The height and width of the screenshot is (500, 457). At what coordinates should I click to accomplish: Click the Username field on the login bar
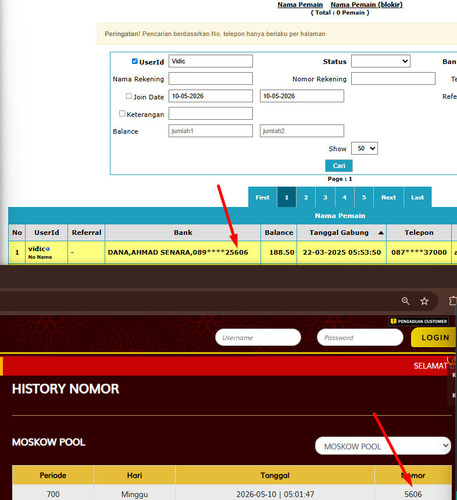coord(258,337)
